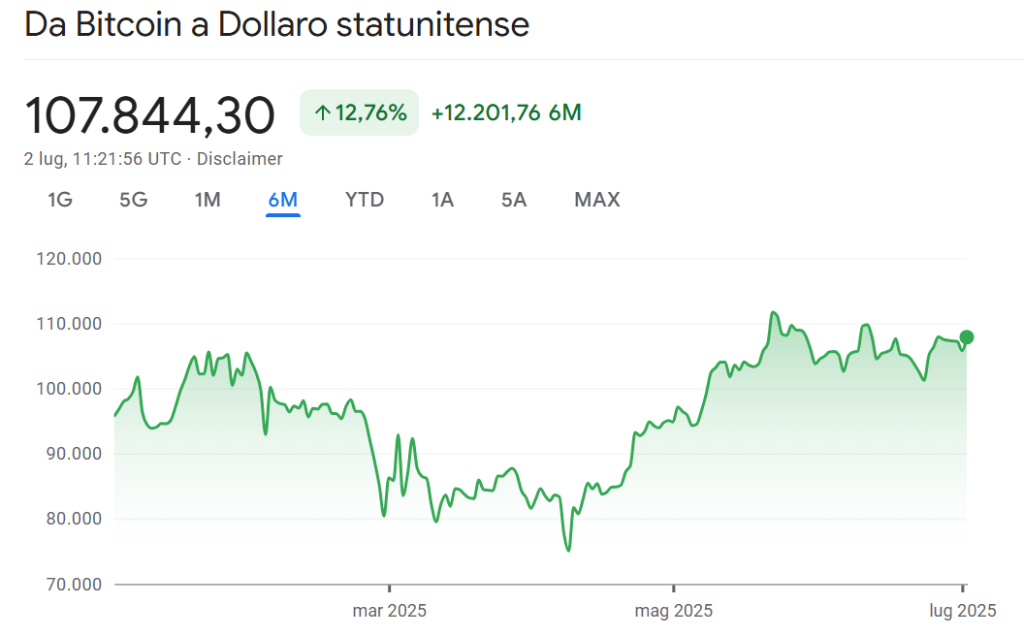
Task: Click the 2 lug UTC timestamp
Action: [104, 159]
